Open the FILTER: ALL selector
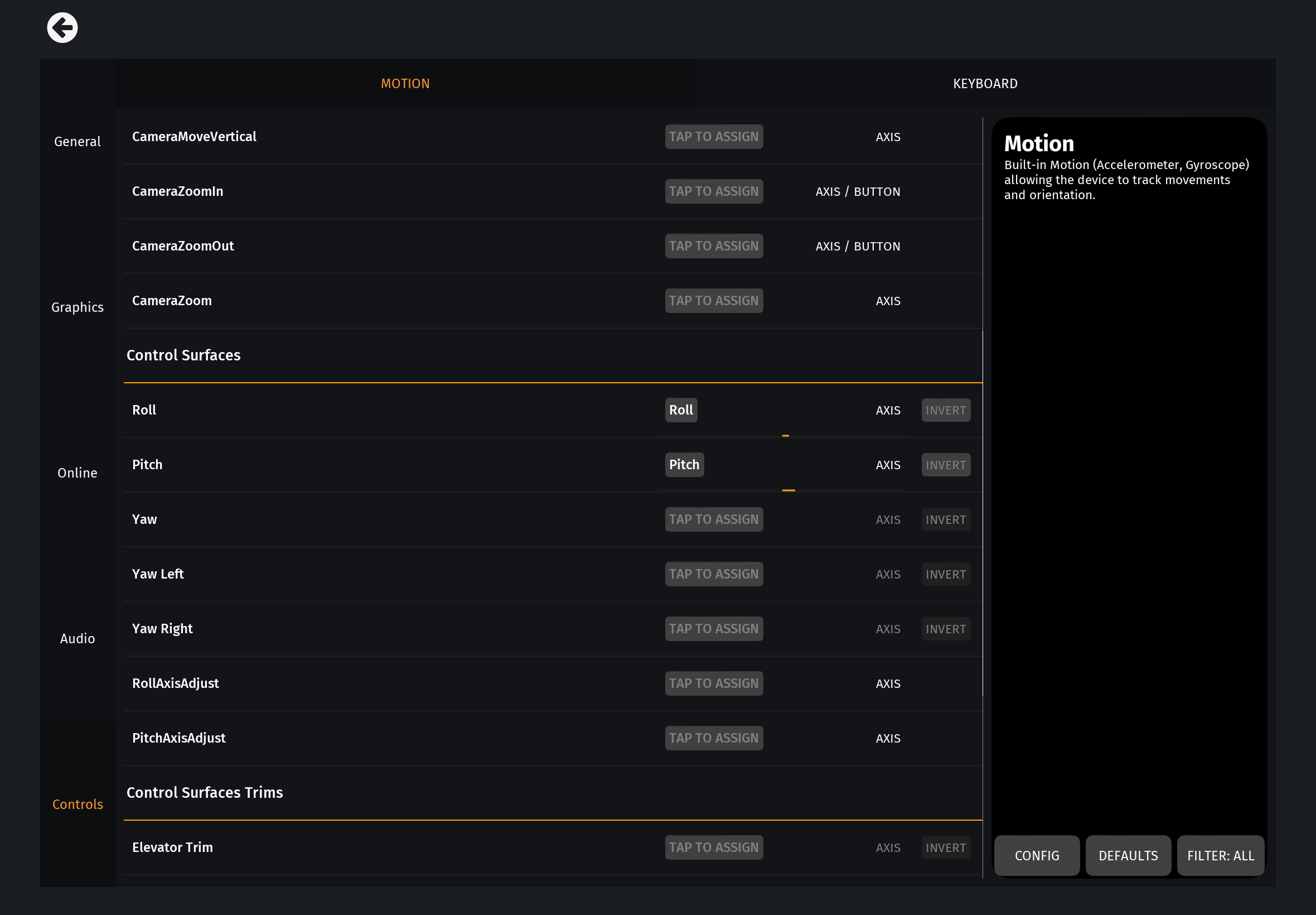Viewport: 1316px width, 915px height. pos(1220,855)
